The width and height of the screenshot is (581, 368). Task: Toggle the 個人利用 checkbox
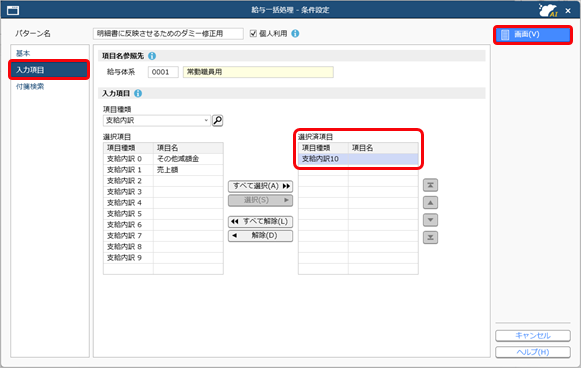click(x=253, y=34)
